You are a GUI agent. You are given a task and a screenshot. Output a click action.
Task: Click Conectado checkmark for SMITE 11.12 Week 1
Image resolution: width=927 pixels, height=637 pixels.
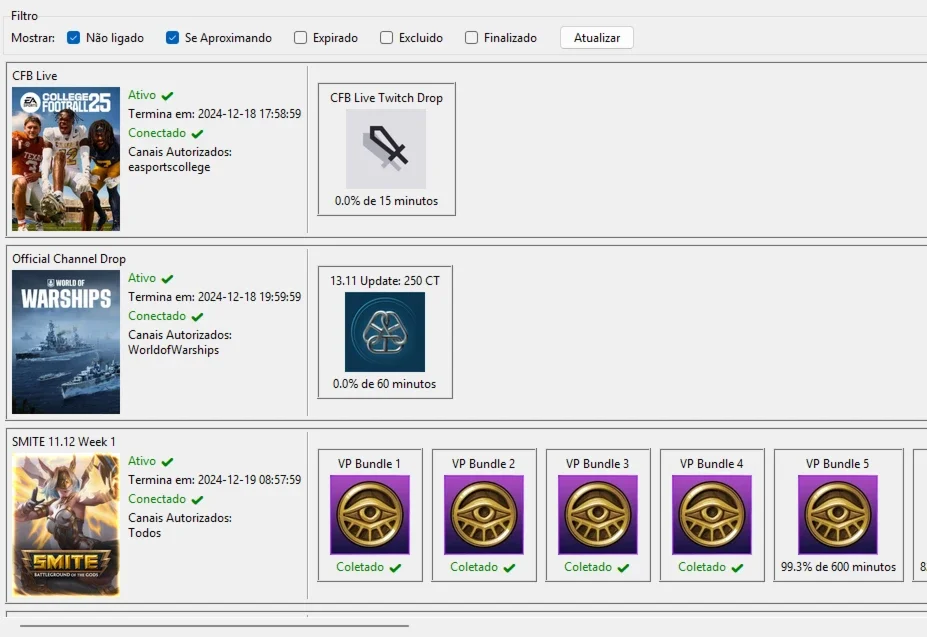tap(197, 499)
